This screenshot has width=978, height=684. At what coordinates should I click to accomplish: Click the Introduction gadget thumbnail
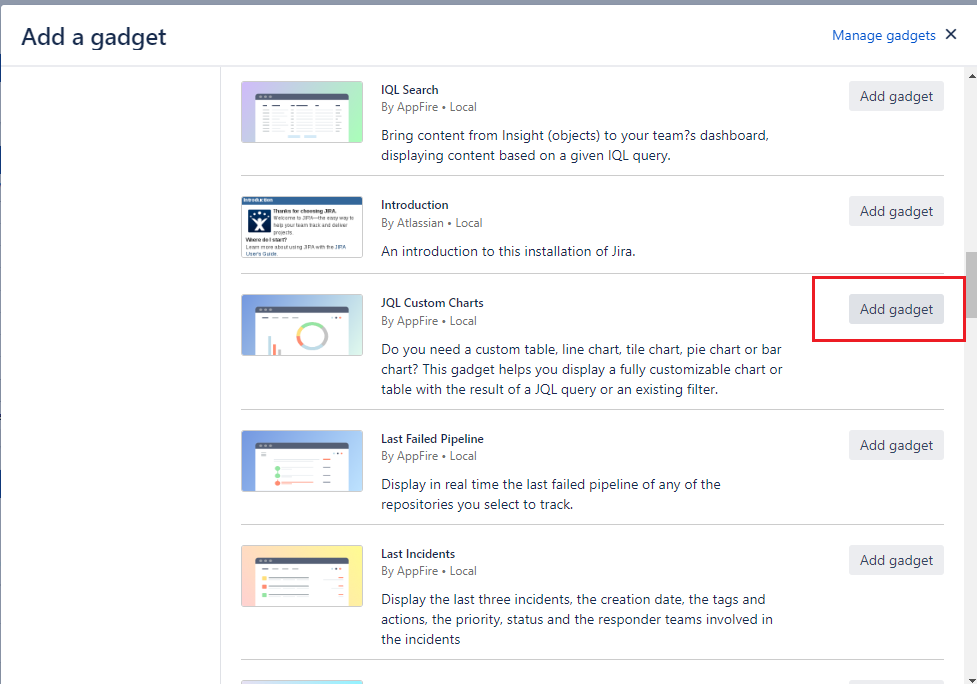(x=302, y=227)
